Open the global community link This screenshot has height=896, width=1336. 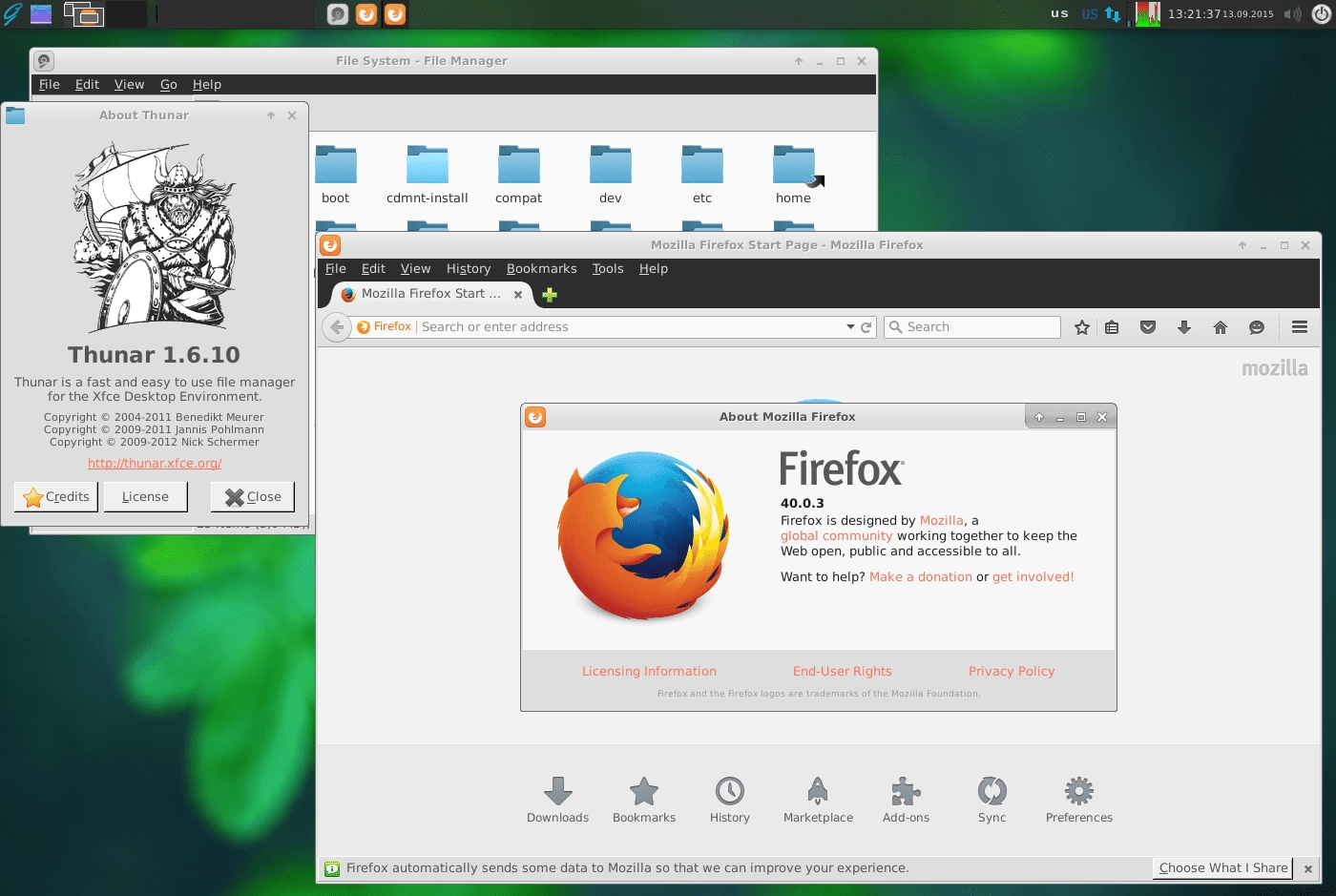pos(837,536)
